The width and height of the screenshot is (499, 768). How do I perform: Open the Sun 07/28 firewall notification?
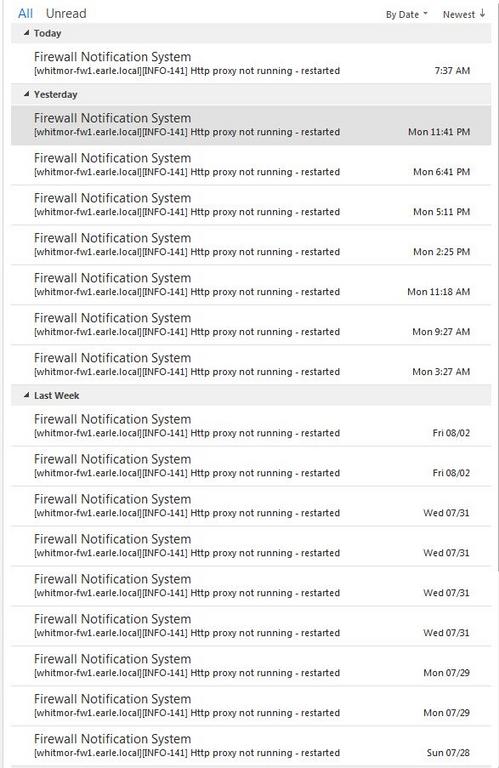(x=251, y=745)
